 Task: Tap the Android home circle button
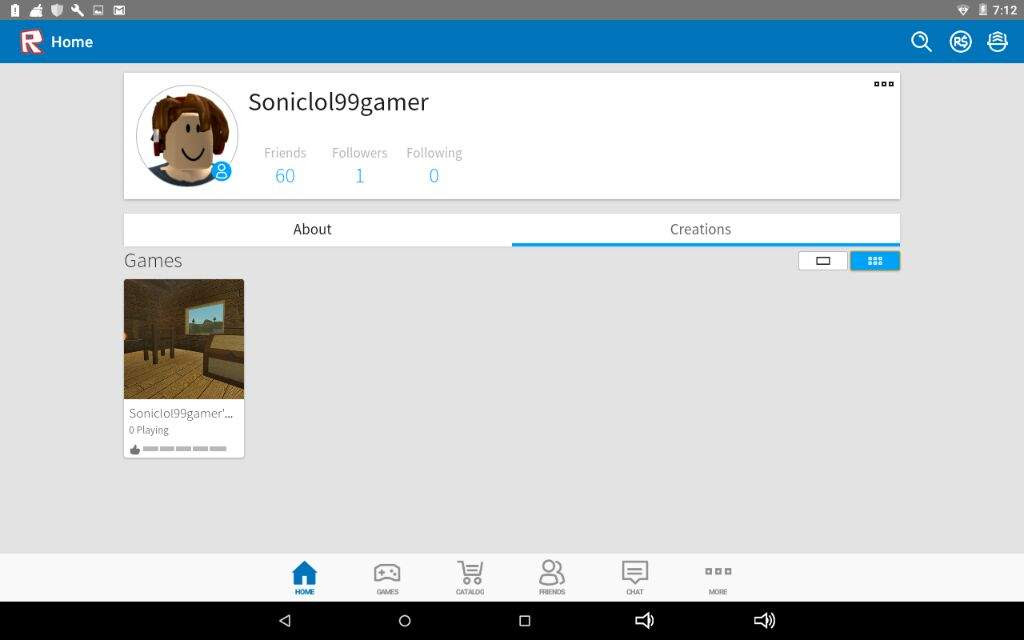click(404, 620)
